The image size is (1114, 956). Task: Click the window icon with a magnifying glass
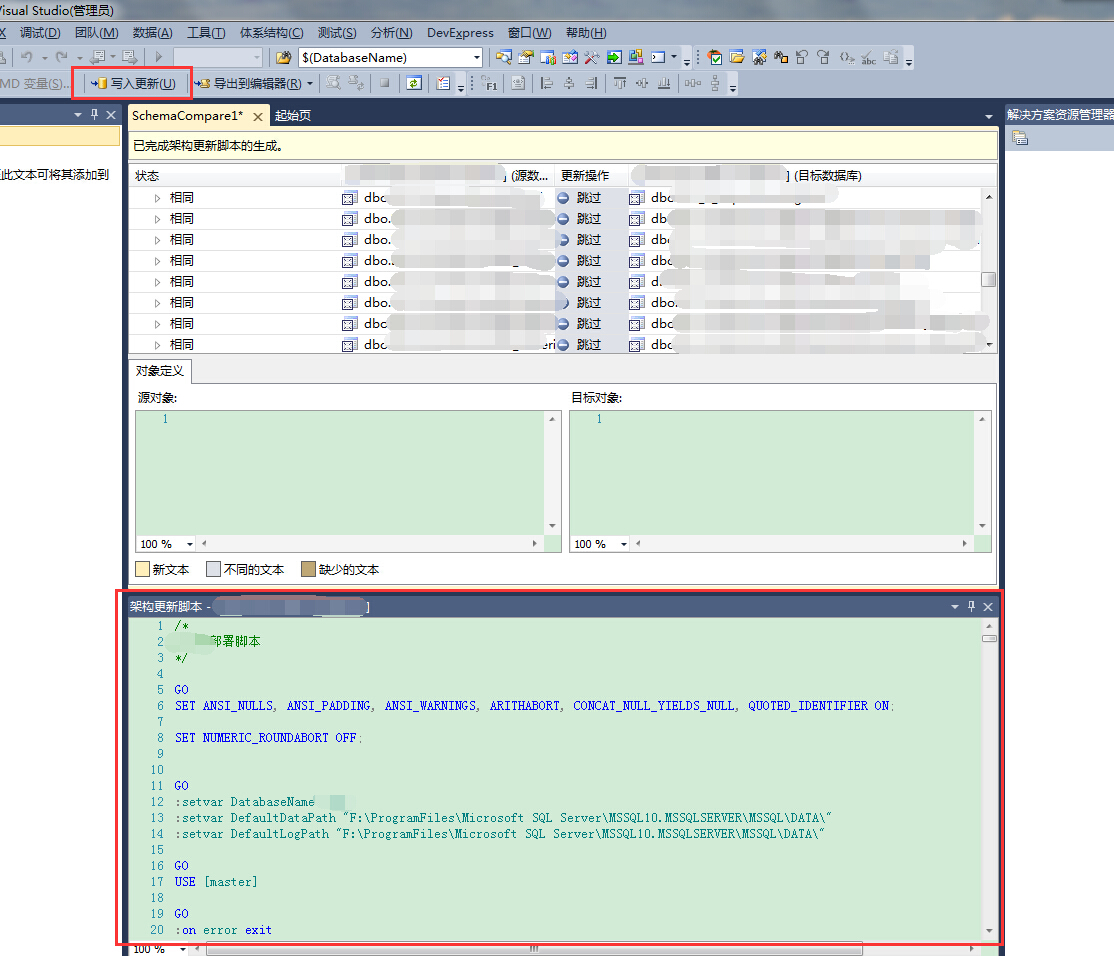click(x=503, y=57)
